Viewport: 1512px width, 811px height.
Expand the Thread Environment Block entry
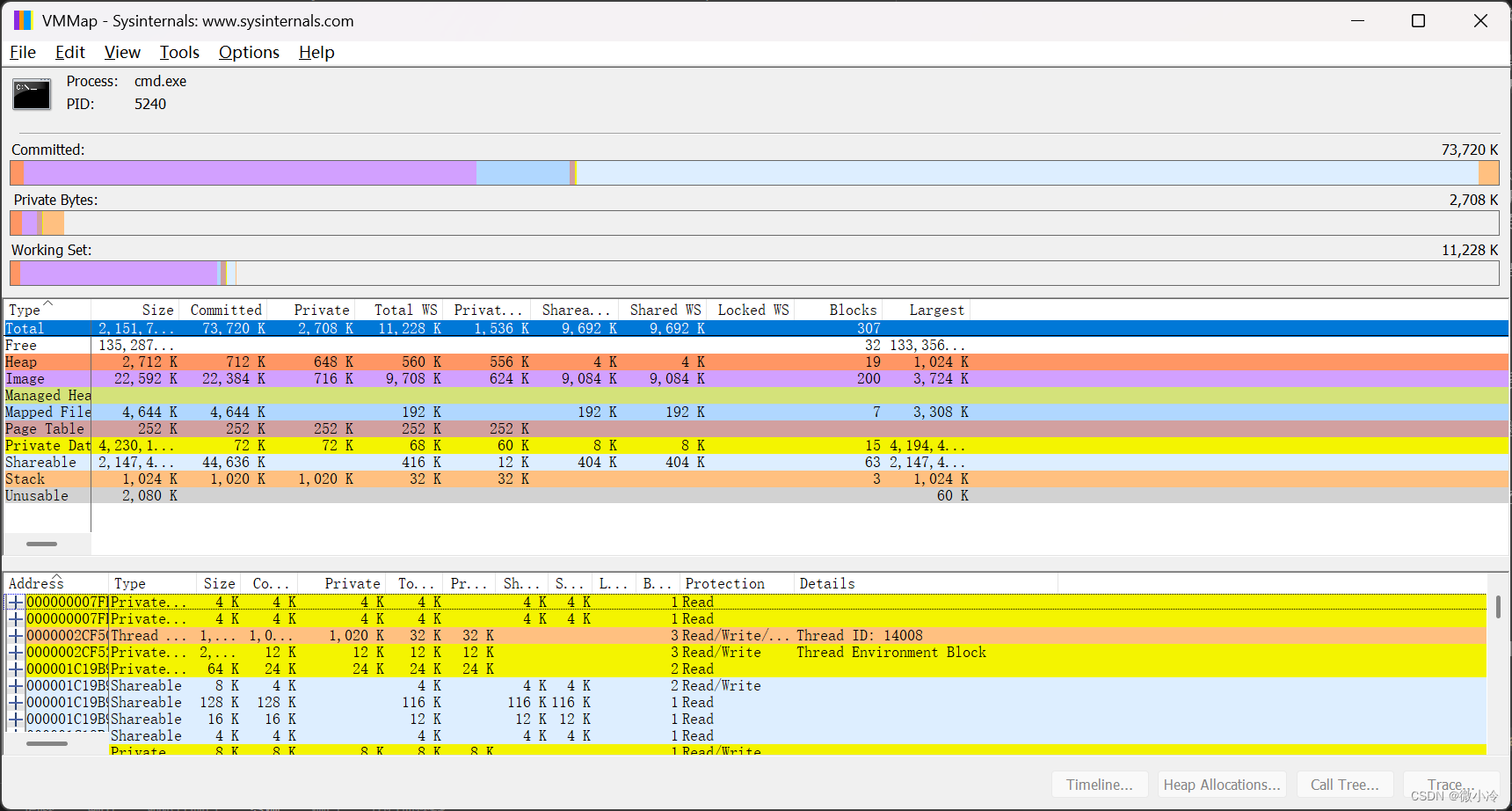point(16,652)
